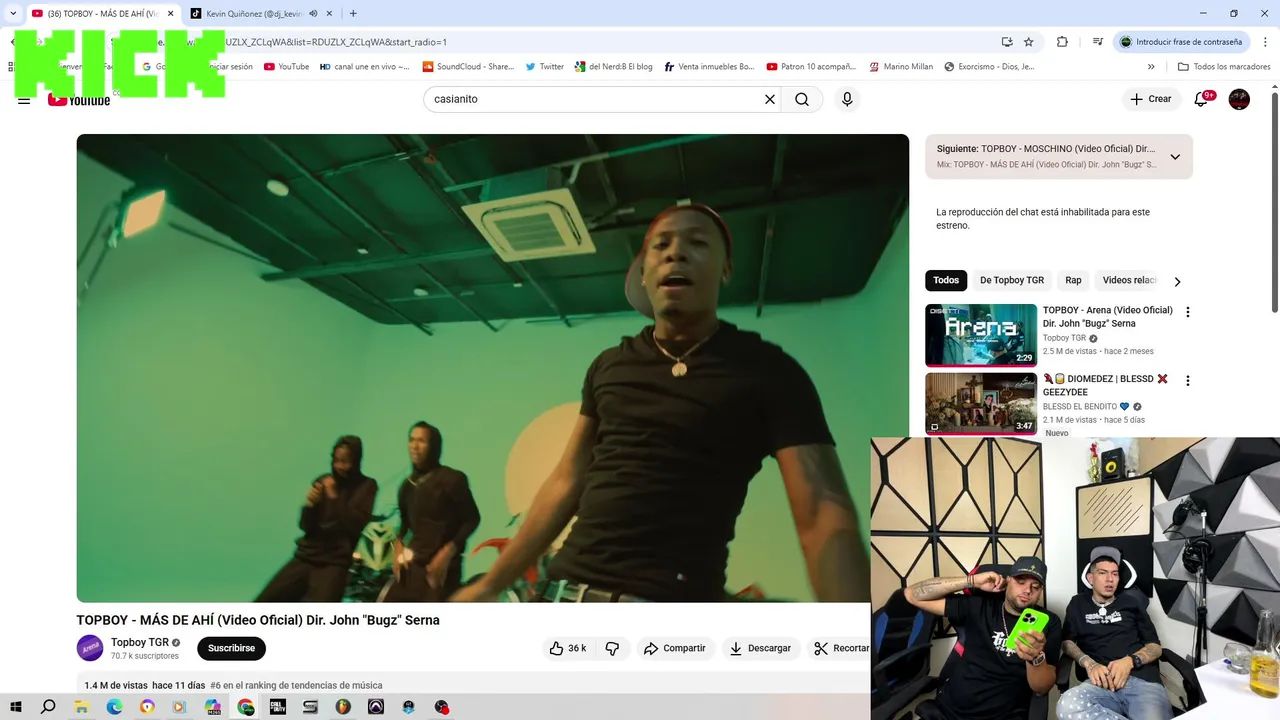Open Microsoft 365 Copilot taskbar icon
The height and width of the screenshot is (720, 1280).
point(213,707)
